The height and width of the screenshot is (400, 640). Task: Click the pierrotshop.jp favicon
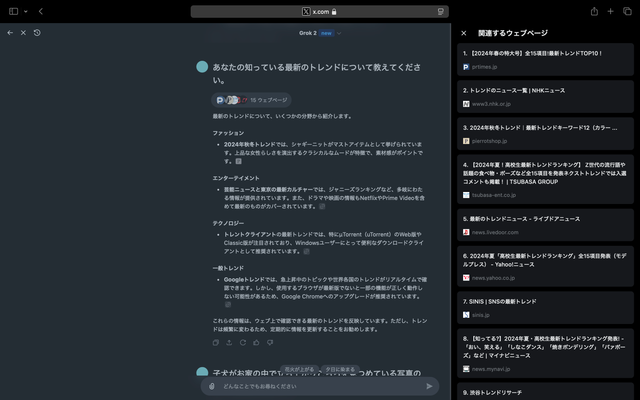tap(466, 141)
